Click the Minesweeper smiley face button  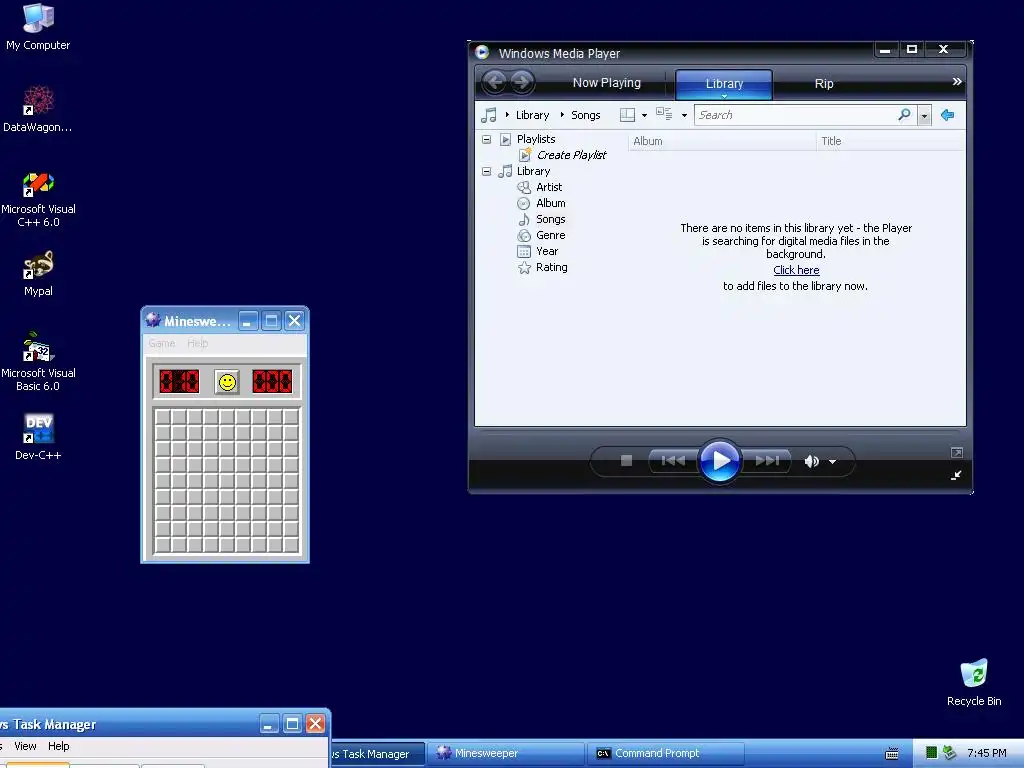click(227, 382)
